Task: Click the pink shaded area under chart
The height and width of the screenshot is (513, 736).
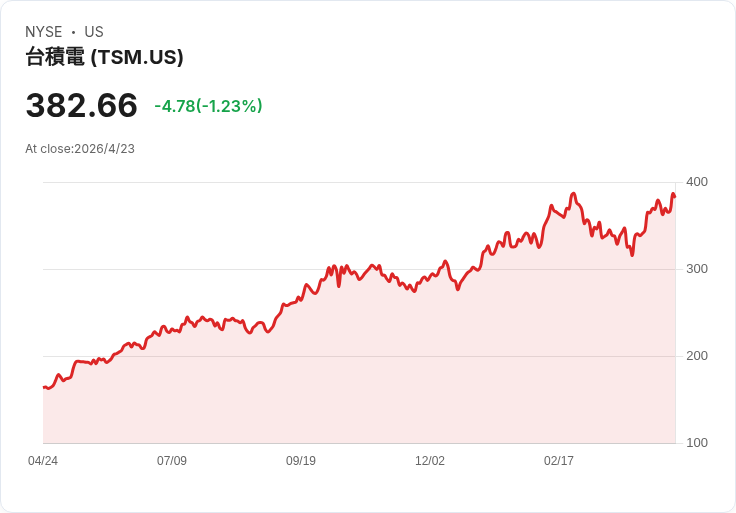Action: coord(400,380)
